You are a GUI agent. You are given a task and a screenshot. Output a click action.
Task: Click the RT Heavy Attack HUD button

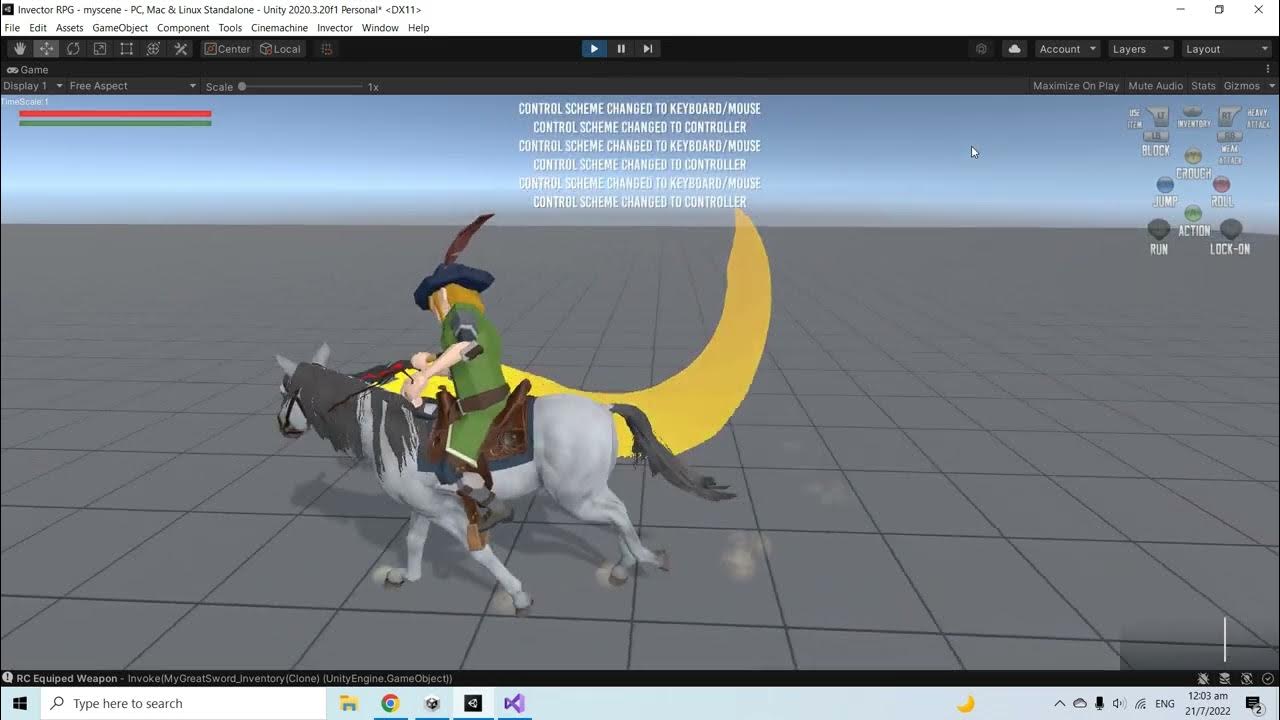[x=1229, y=116]
